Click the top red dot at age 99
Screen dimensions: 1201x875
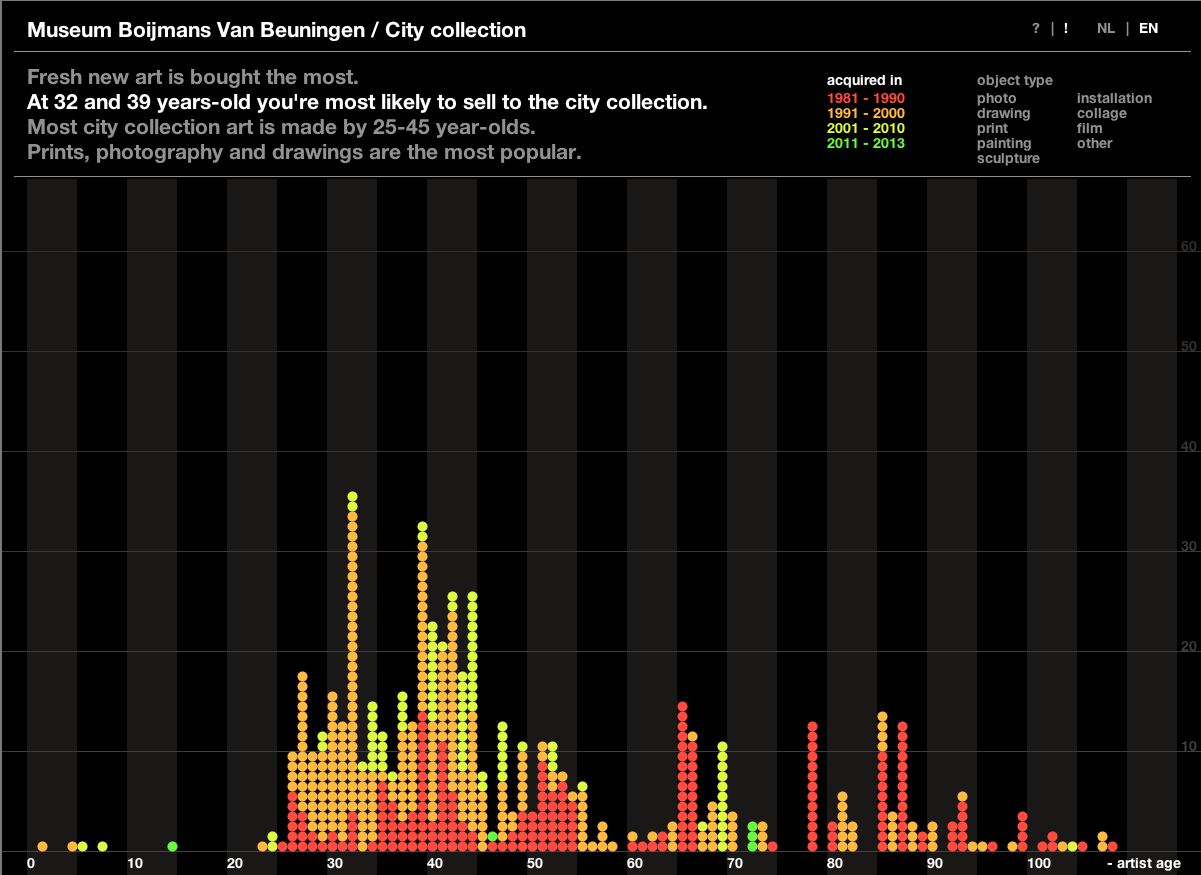(1022, 816)
